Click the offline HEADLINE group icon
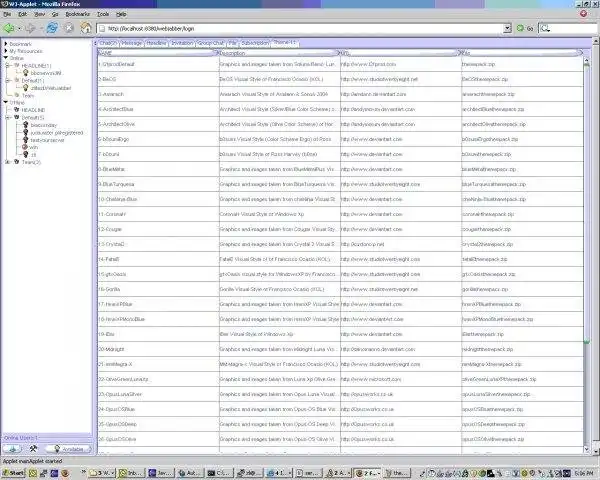 tap(17, 109)
